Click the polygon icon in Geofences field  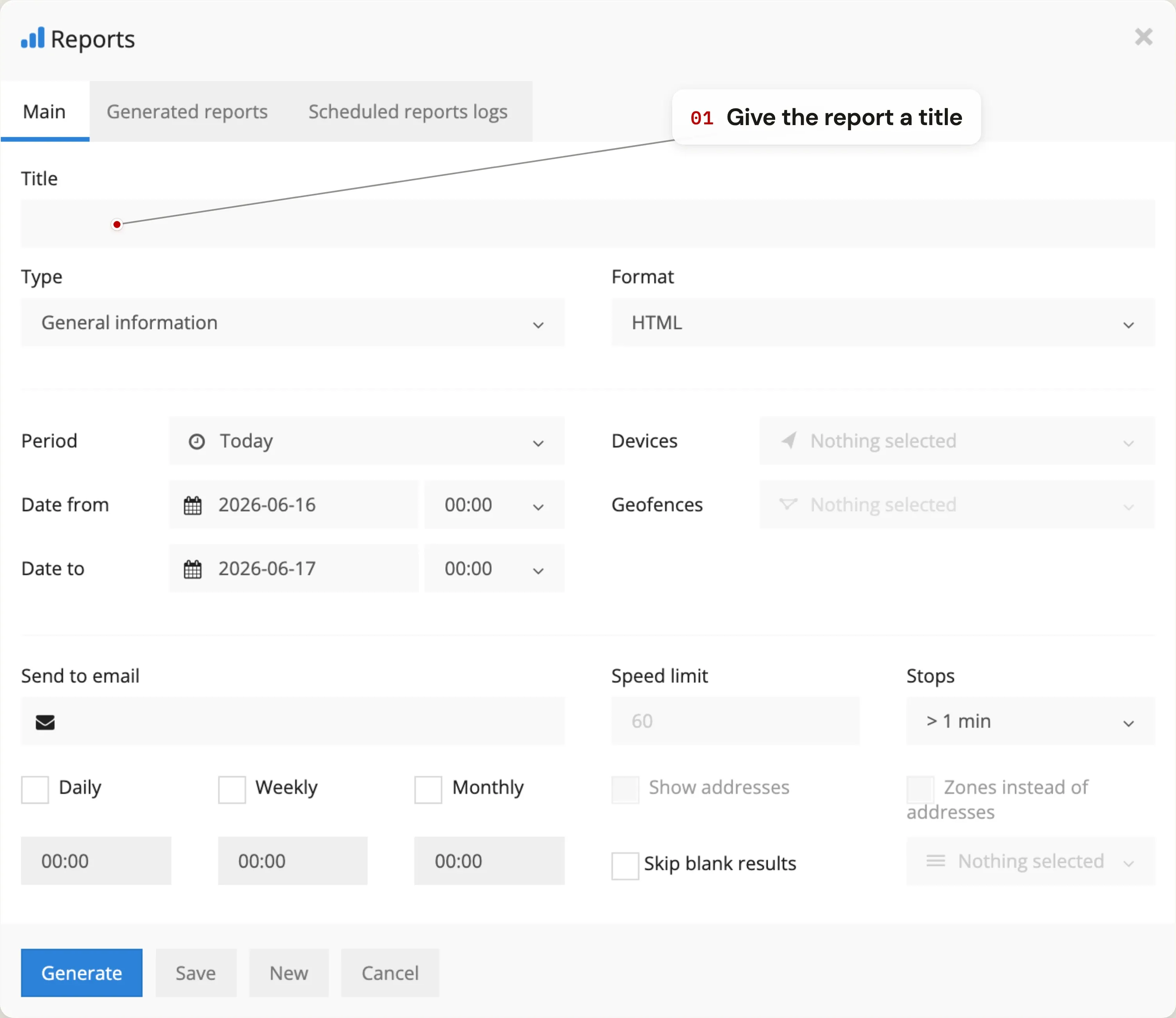(x=788, y=504)
